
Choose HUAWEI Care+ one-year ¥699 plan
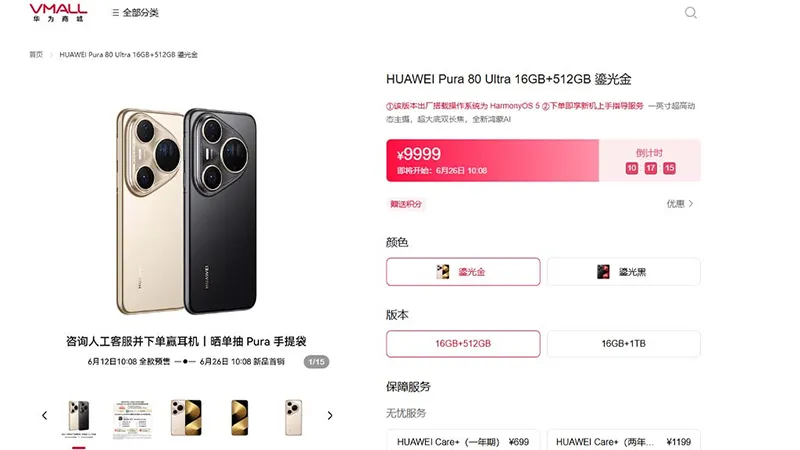pos(463,440)
